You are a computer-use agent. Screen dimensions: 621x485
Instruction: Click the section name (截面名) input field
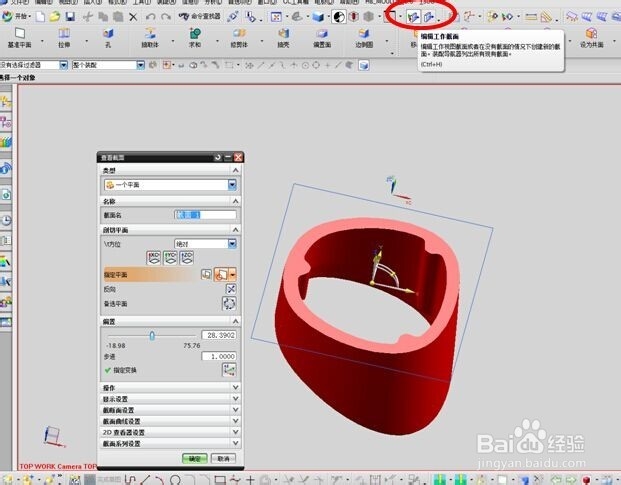205,215
